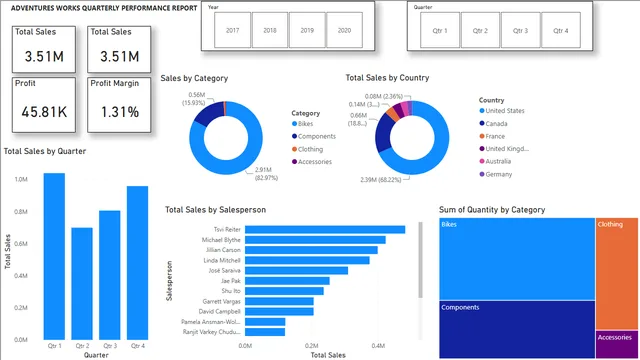Image resolution: width=640 pixels, height=360 pixels.
Task: Click the '0.08M (2.36%)' data label
Action: tap(383, 96)
